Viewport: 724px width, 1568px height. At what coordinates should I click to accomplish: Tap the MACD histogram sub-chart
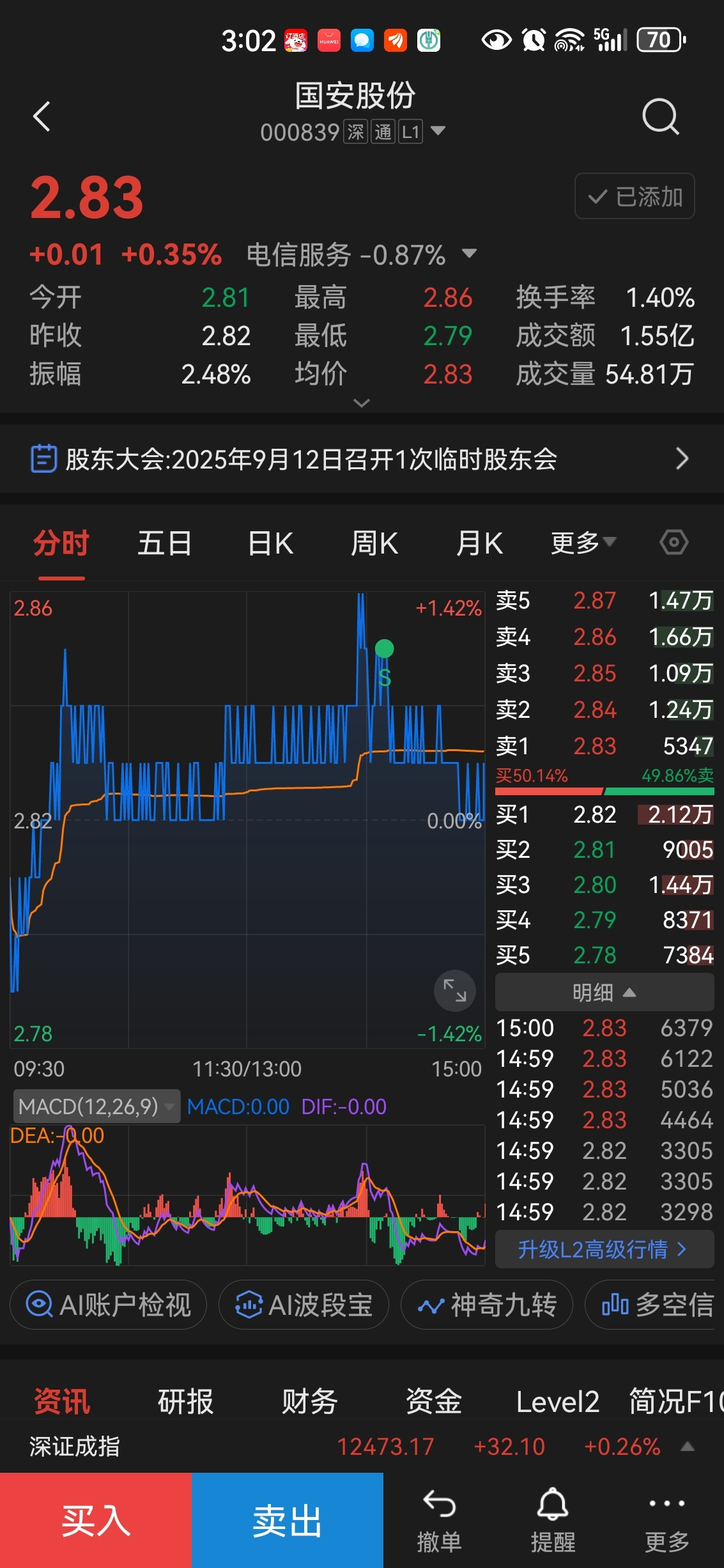point(247,1195)
